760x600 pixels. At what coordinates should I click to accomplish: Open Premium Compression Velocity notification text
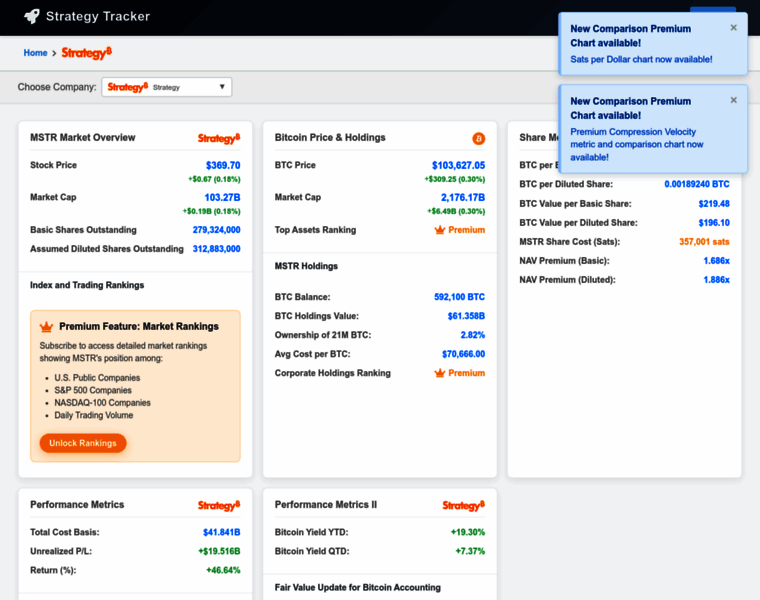pyautogui.click(x=636, y=144)
